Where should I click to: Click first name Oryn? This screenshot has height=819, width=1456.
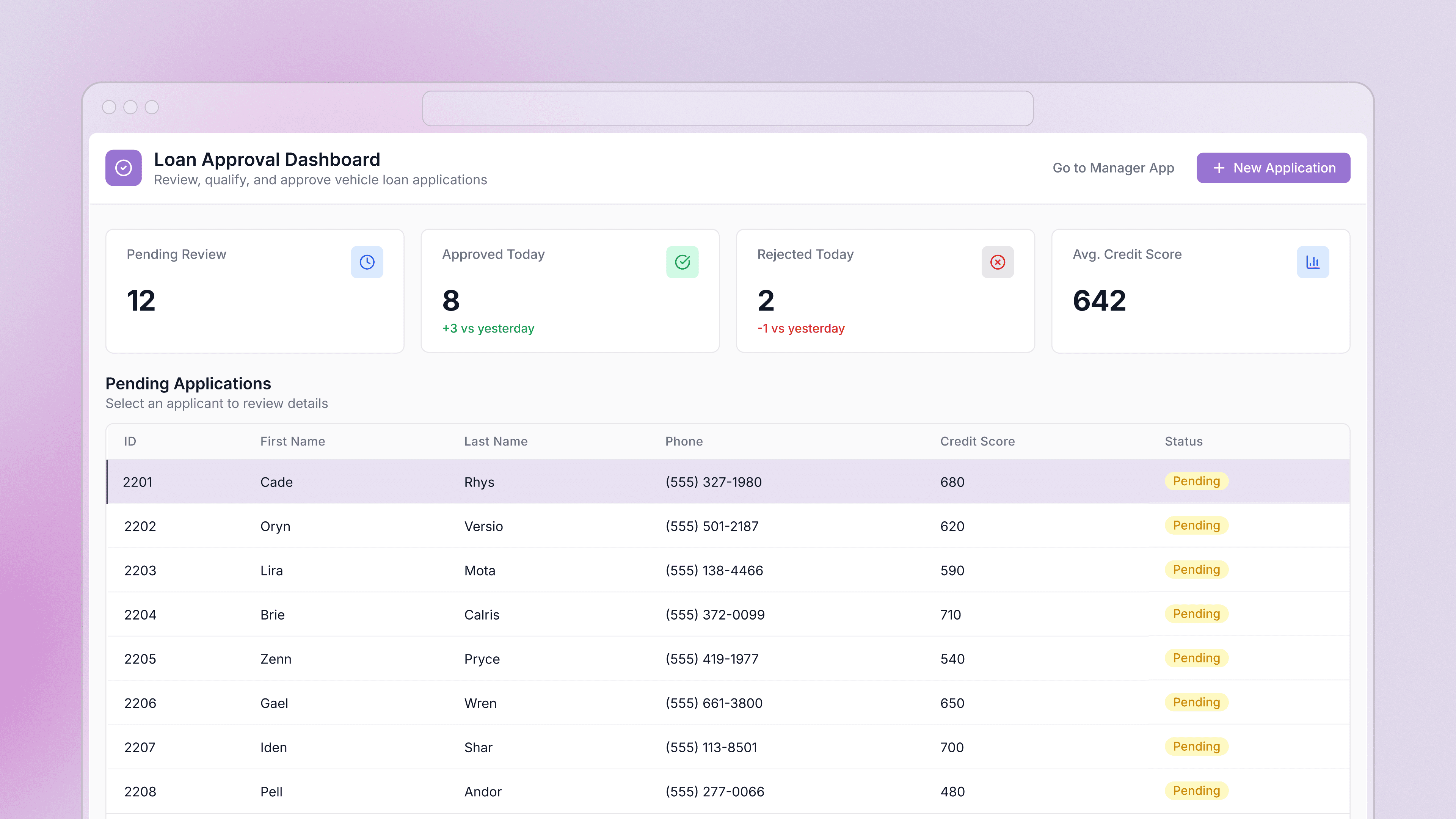point(275,526)
